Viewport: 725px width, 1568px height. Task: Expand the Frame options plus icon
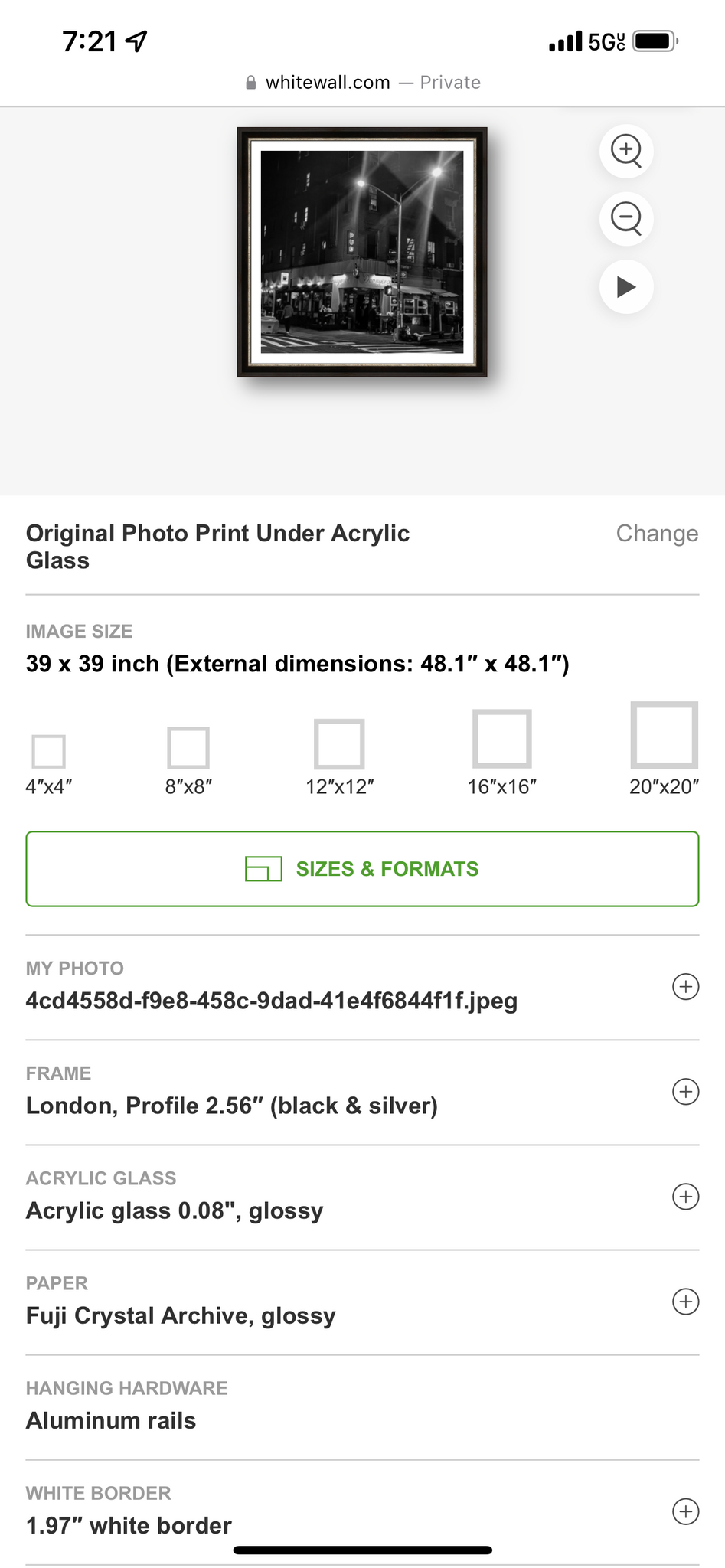pos(685,1092)
